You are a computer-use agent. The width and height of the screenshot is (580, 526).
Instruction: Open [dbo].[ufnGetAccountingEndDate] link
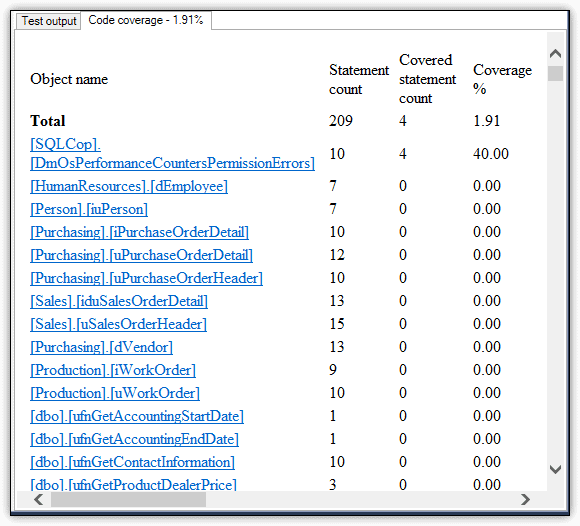pos(134,439)
